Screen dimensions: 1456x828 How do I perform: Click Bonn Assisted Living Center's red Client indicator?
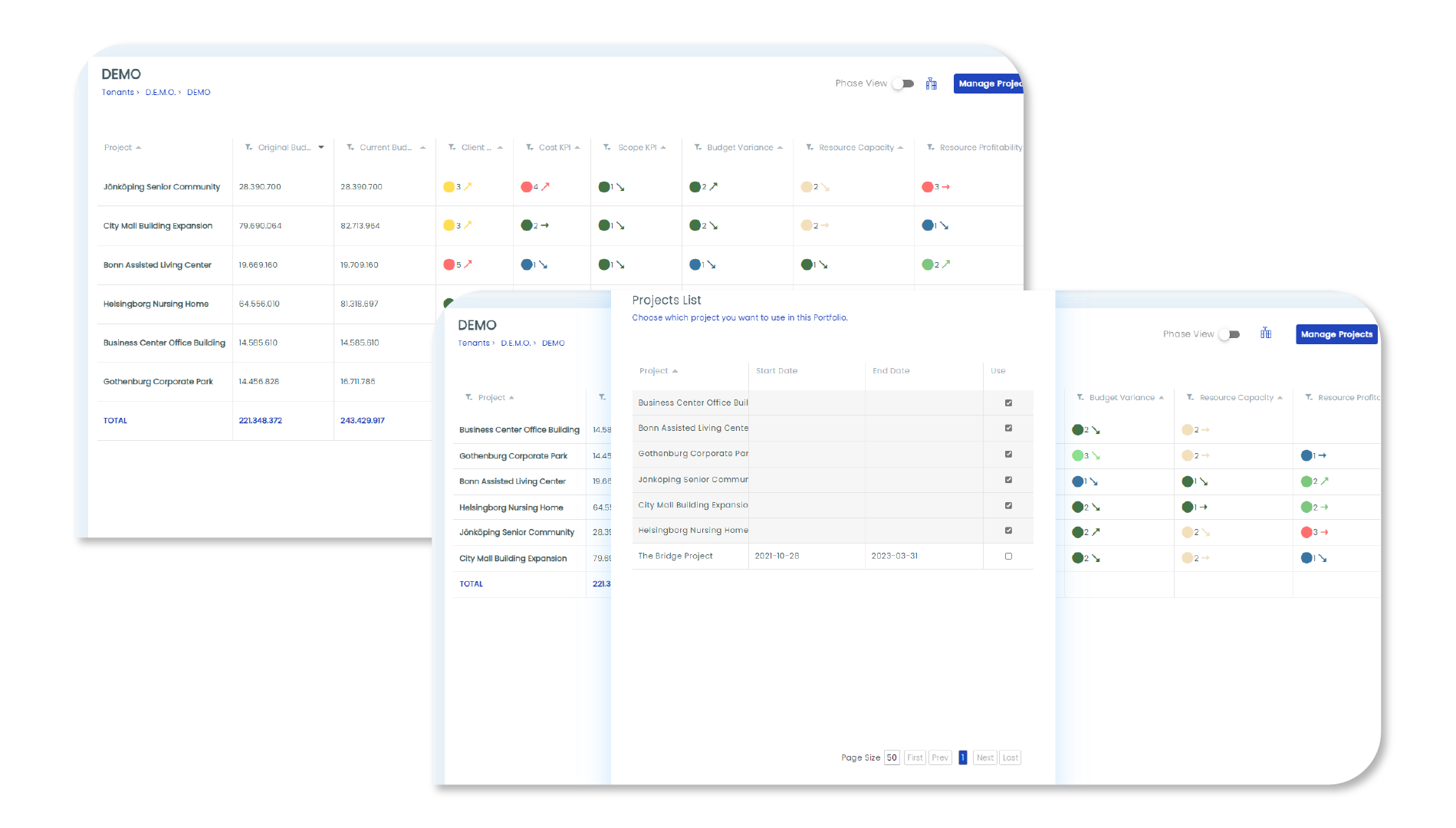pos(449,264)
